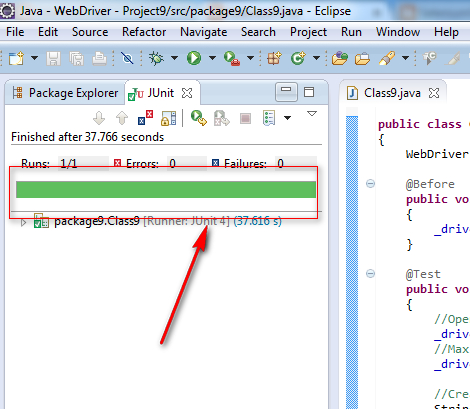Click the green JUnit progress bar
470x409 pixels.
click(166, 190)
